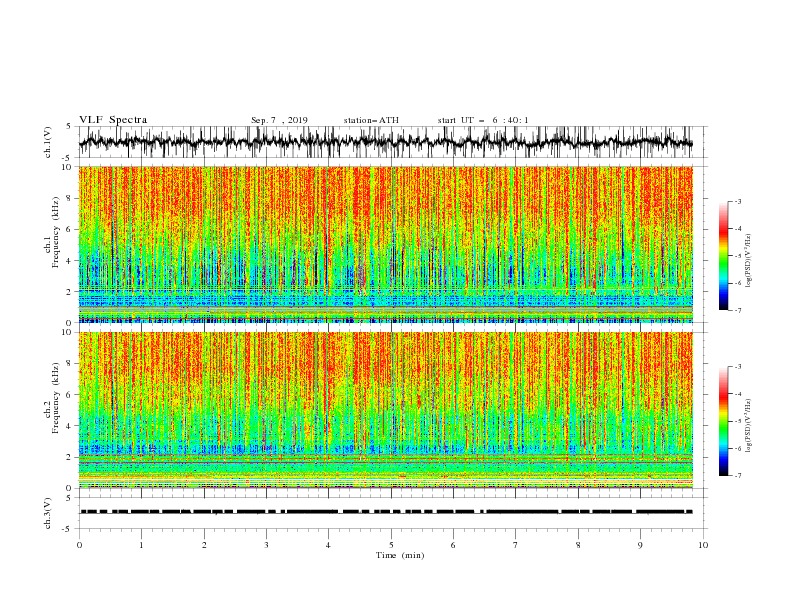Click the ch.2 colorbar "log(PSD)(V²/Hz)" label

click(748, 426)
